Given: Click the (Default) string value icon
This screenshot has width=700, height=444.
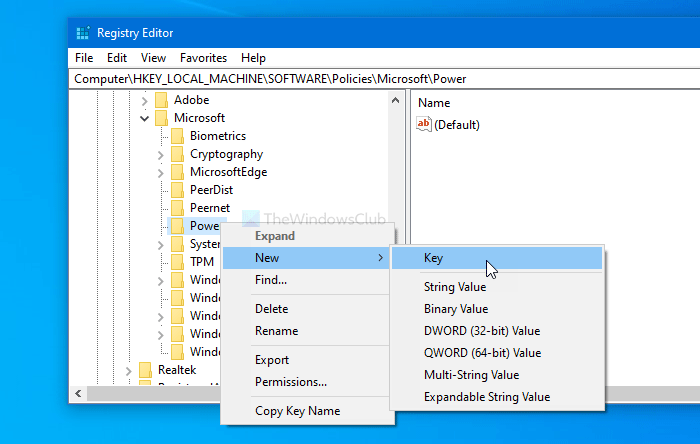Looking at the screenshot, I should (424, 124).
